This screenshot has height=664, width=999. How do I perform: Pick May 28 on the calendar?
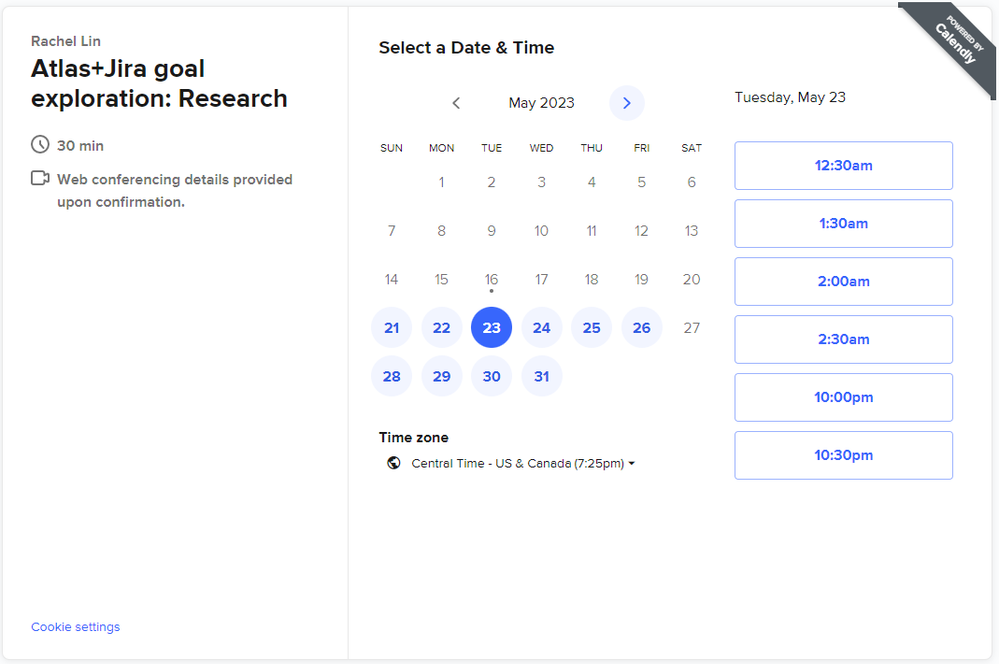coord(391,376)
